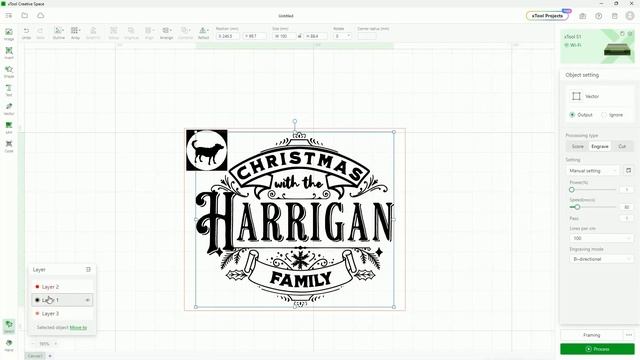Open the Rotate angle dropdown
The image size is (640, 360).
[342, 36]
